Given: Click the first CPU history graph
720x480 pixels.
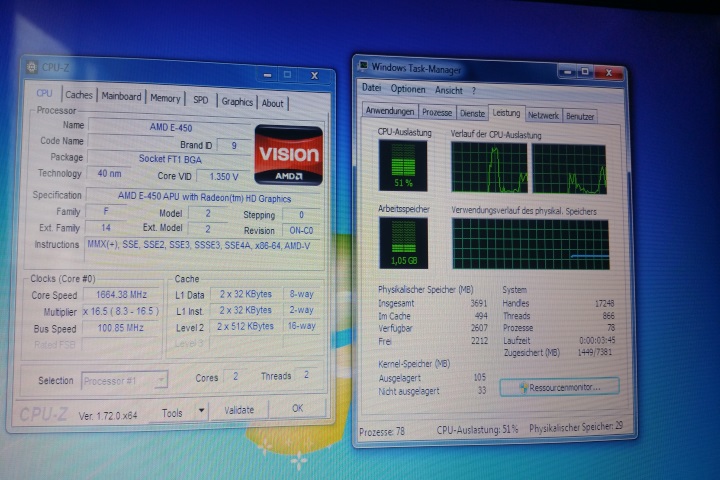Looking at the screenshot, I should (x=489, y=167).
